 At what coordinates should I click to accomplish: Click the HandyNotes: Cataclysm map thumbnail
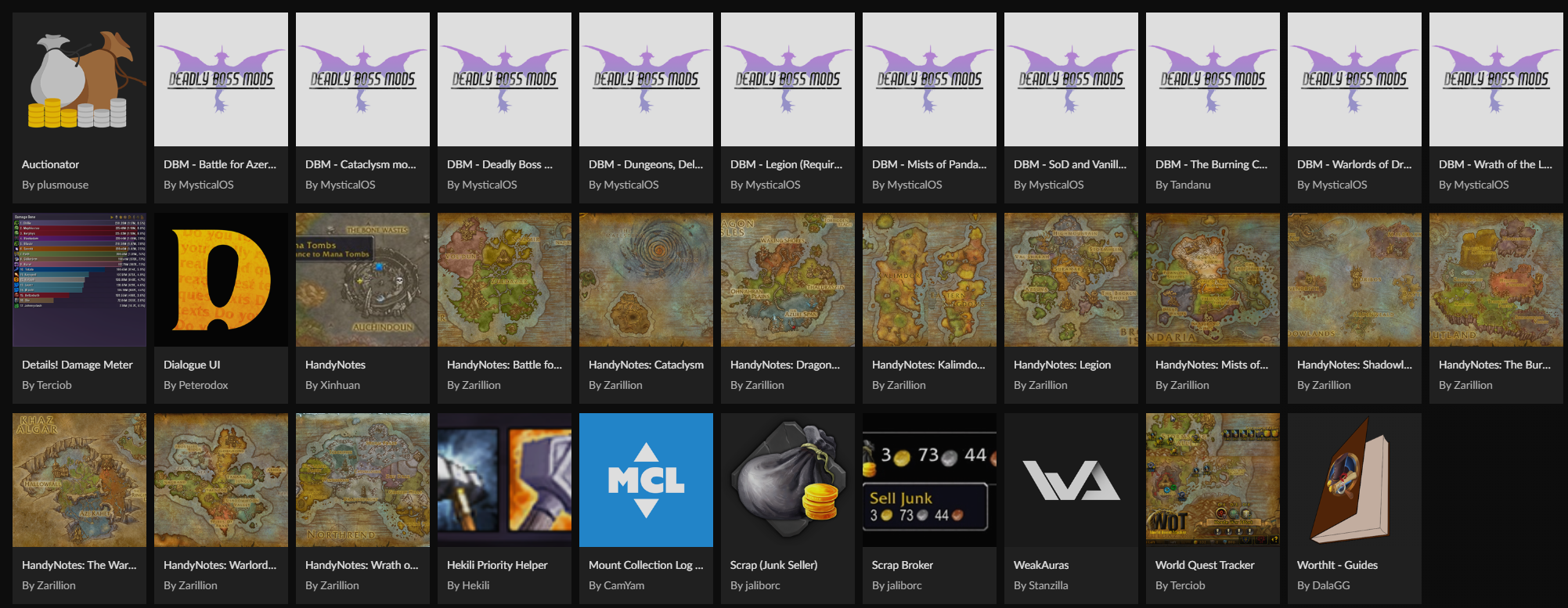(x=646, y=279)
